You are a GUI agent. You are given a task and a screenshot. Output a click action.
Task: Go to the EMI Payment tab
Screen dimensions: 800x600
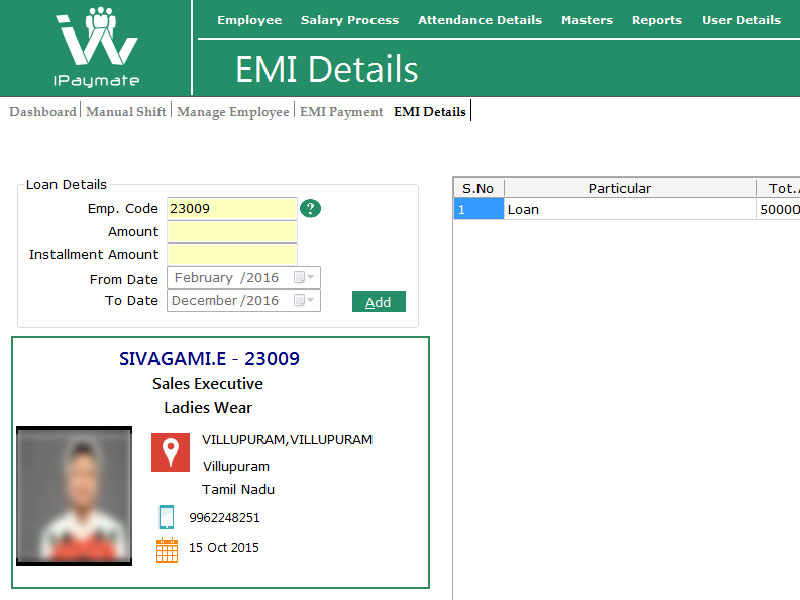pyautogui.click(x=341, y=112)
